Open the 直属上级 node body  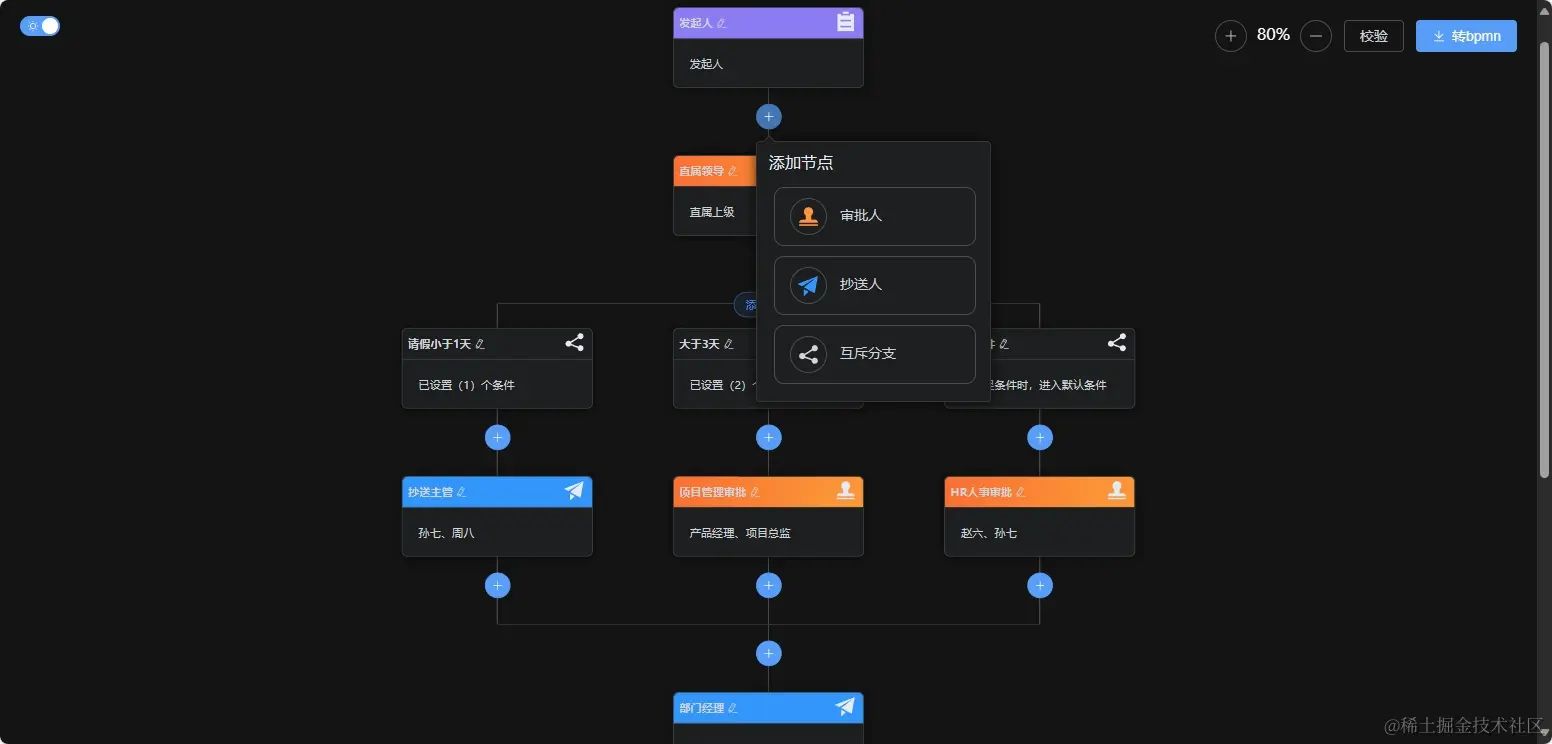714,212
